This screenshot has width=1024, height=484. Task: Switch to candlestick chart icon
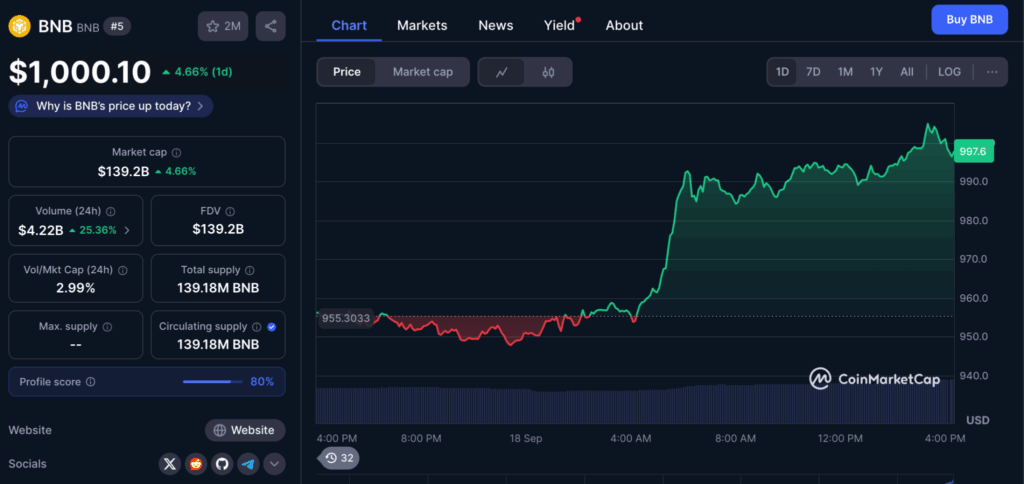pyautogui.click(x=548, y=72)
